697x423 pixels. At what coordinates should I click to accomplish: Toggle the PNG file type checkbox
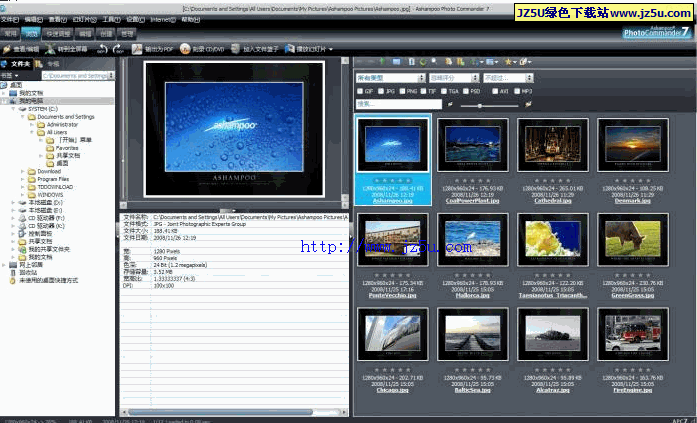pos(402,91)
